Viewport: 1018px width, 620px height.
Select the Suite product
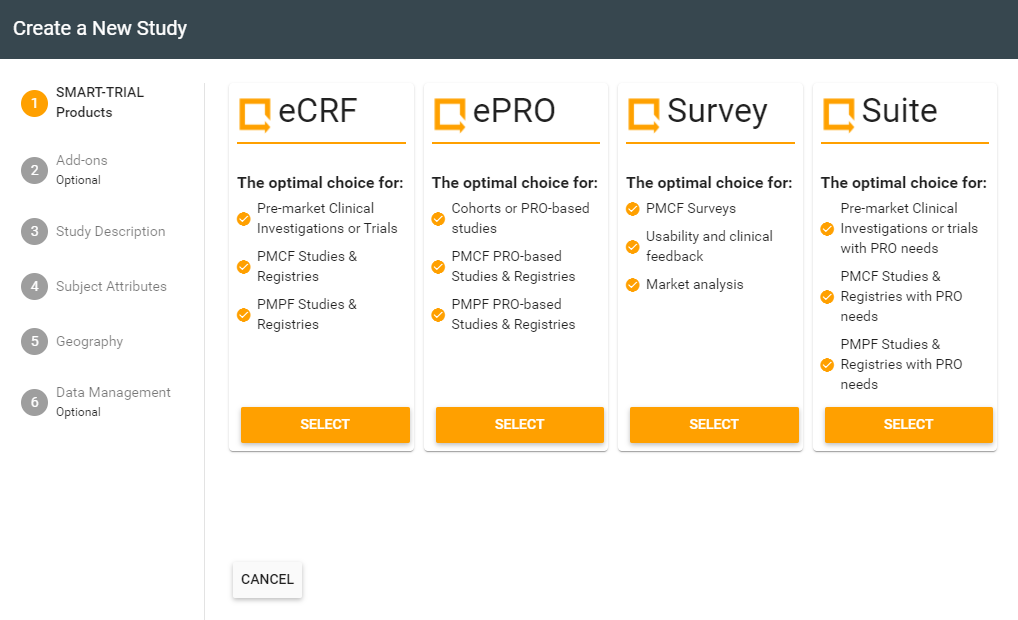click(x=908, y=425)
